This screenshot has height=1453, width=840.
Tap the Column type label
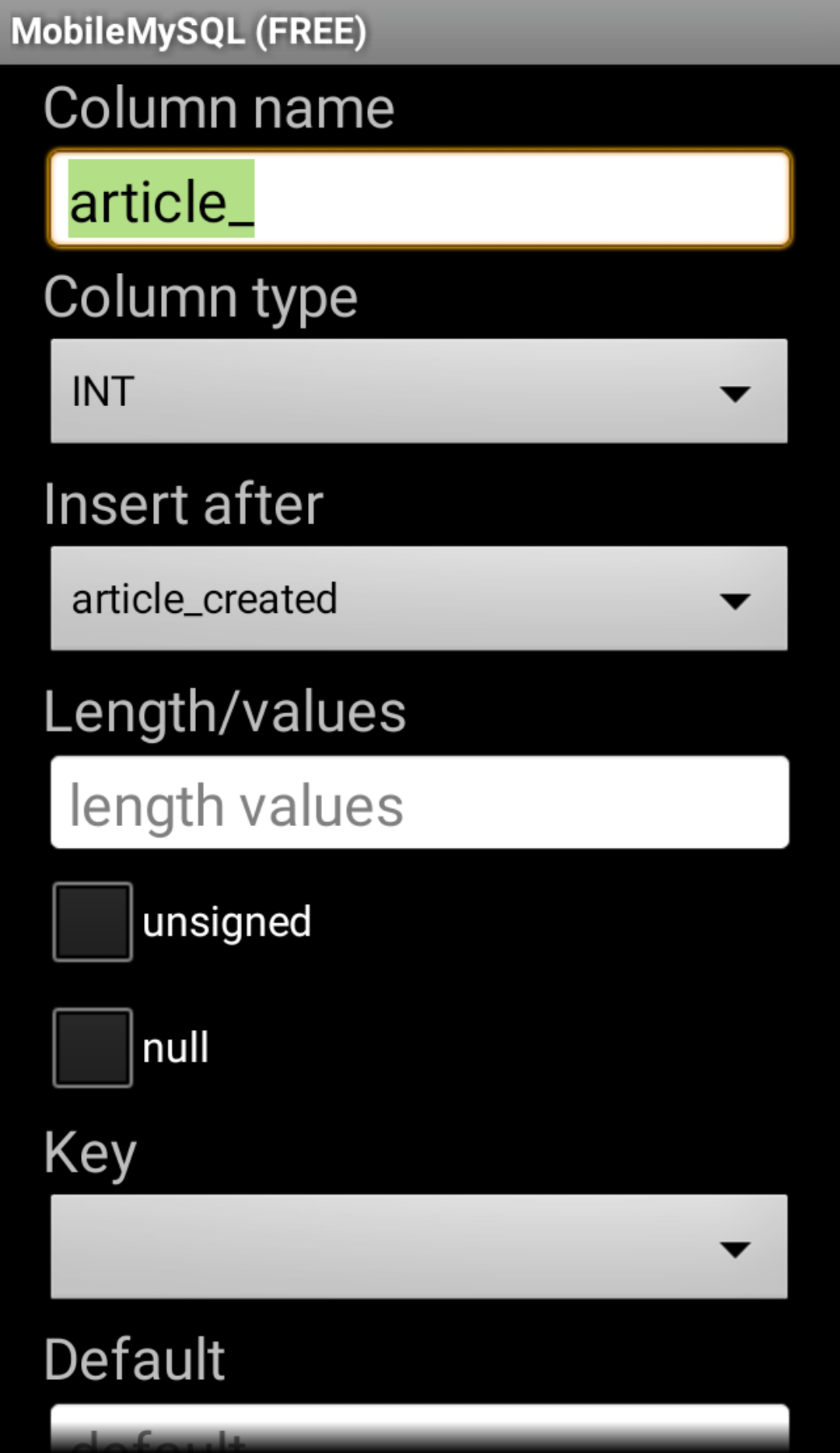tap(201, 298)
